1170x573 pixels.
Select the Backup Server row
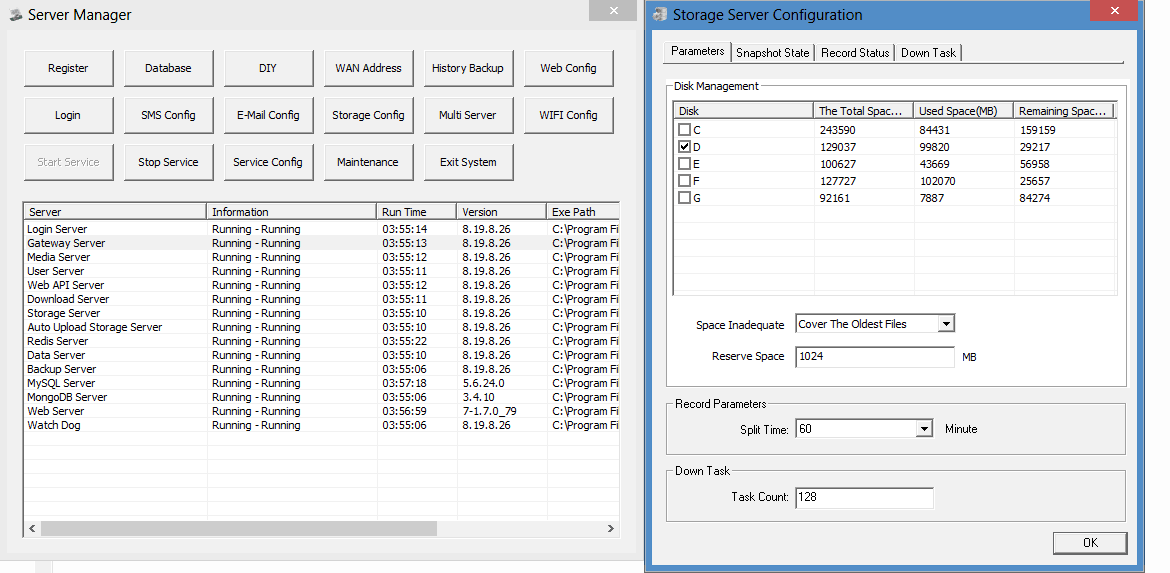(x=322, y=369)
